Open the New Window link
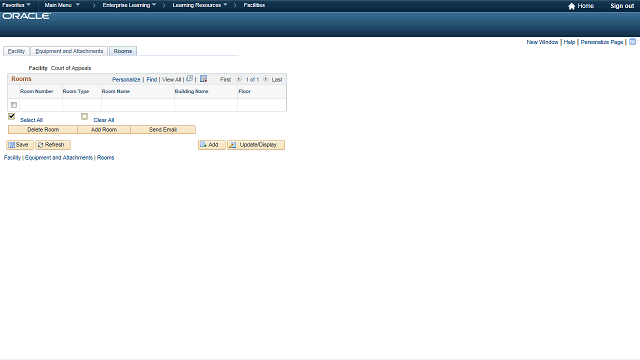 (x=542, y=42)
